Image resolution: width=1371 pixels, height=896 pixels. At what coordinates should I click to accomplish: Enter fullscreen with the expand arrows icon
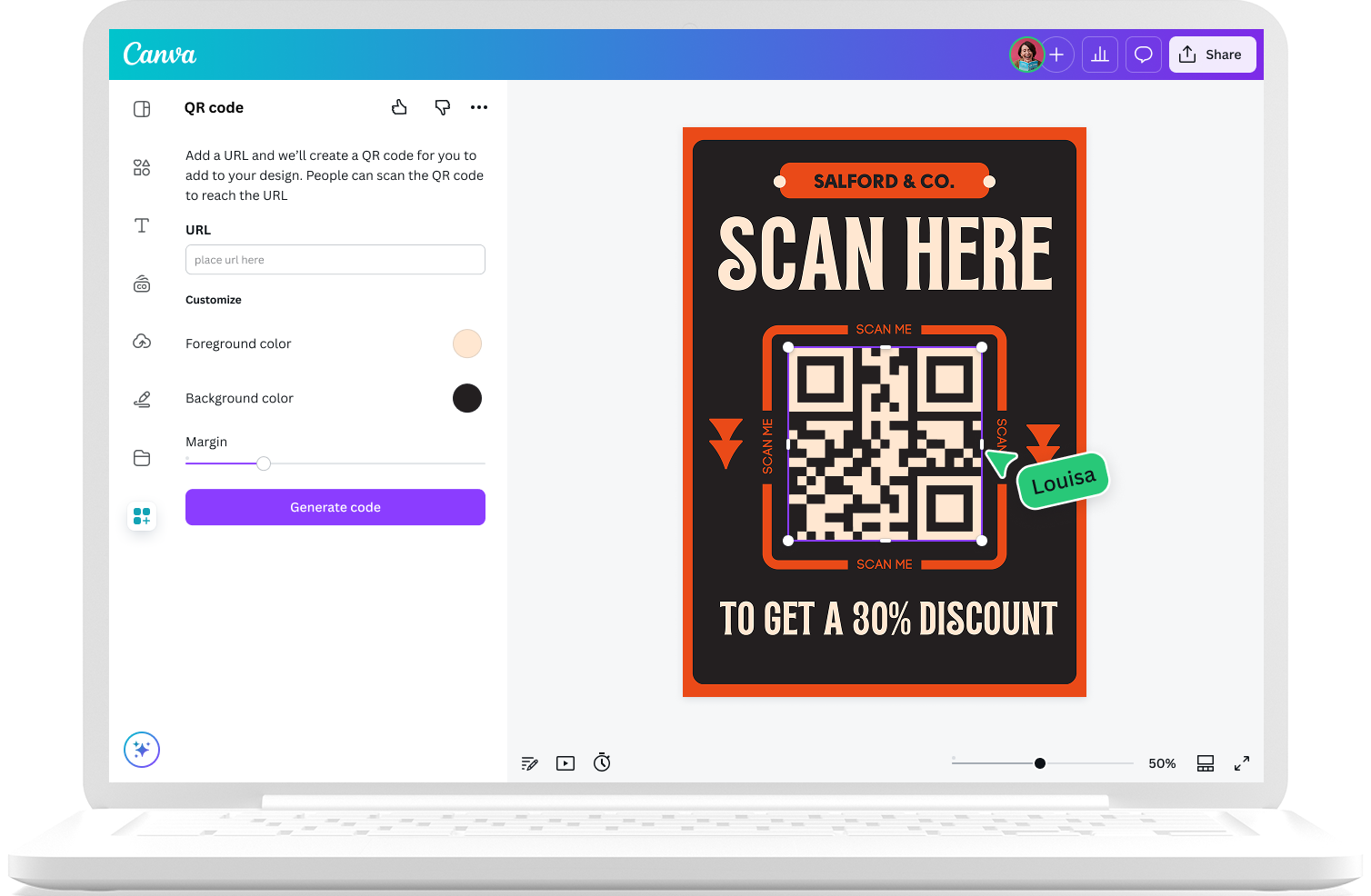coord(1242,763)
